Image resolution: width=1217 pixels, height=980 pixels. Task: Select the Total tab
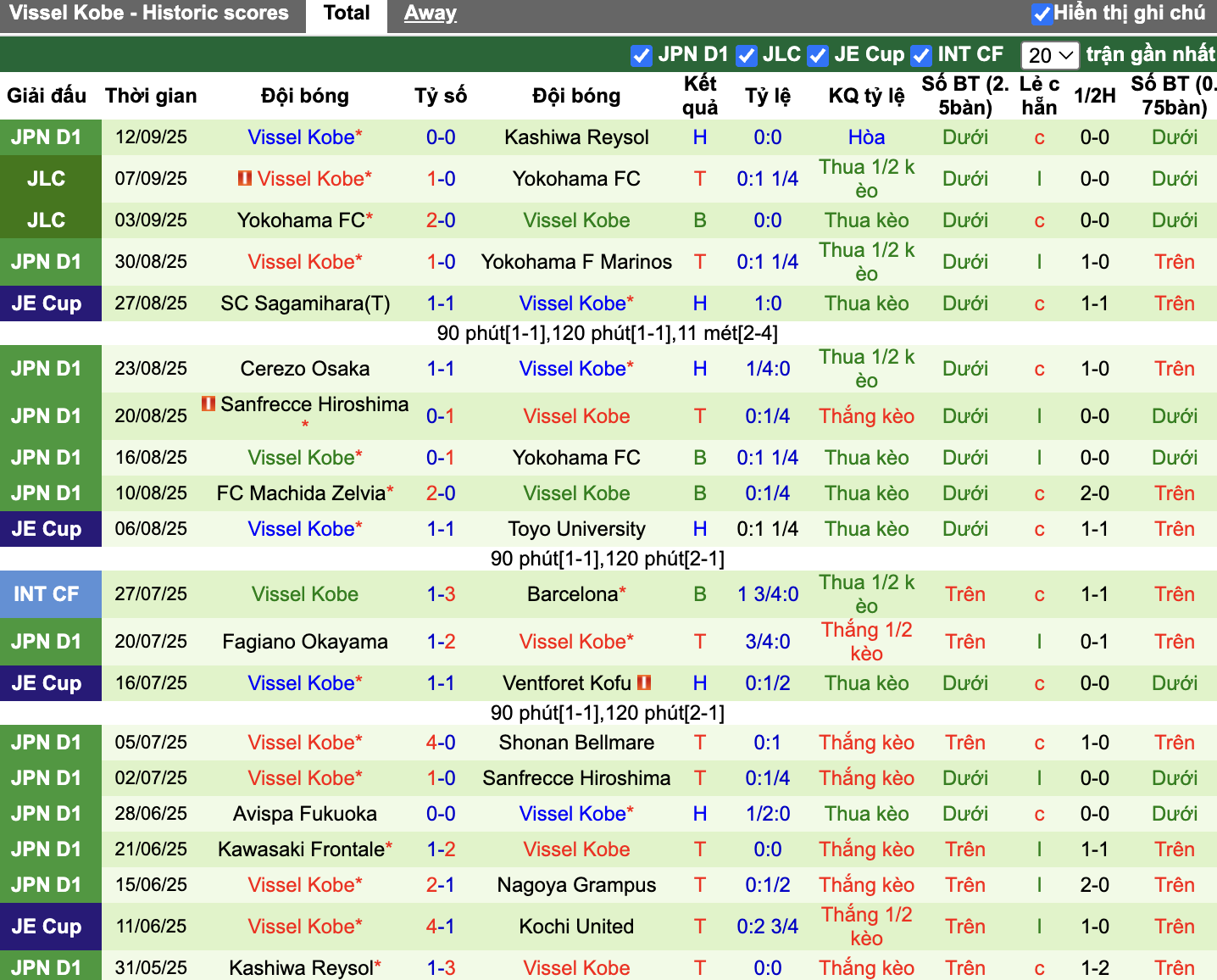[x=347, y=13]
